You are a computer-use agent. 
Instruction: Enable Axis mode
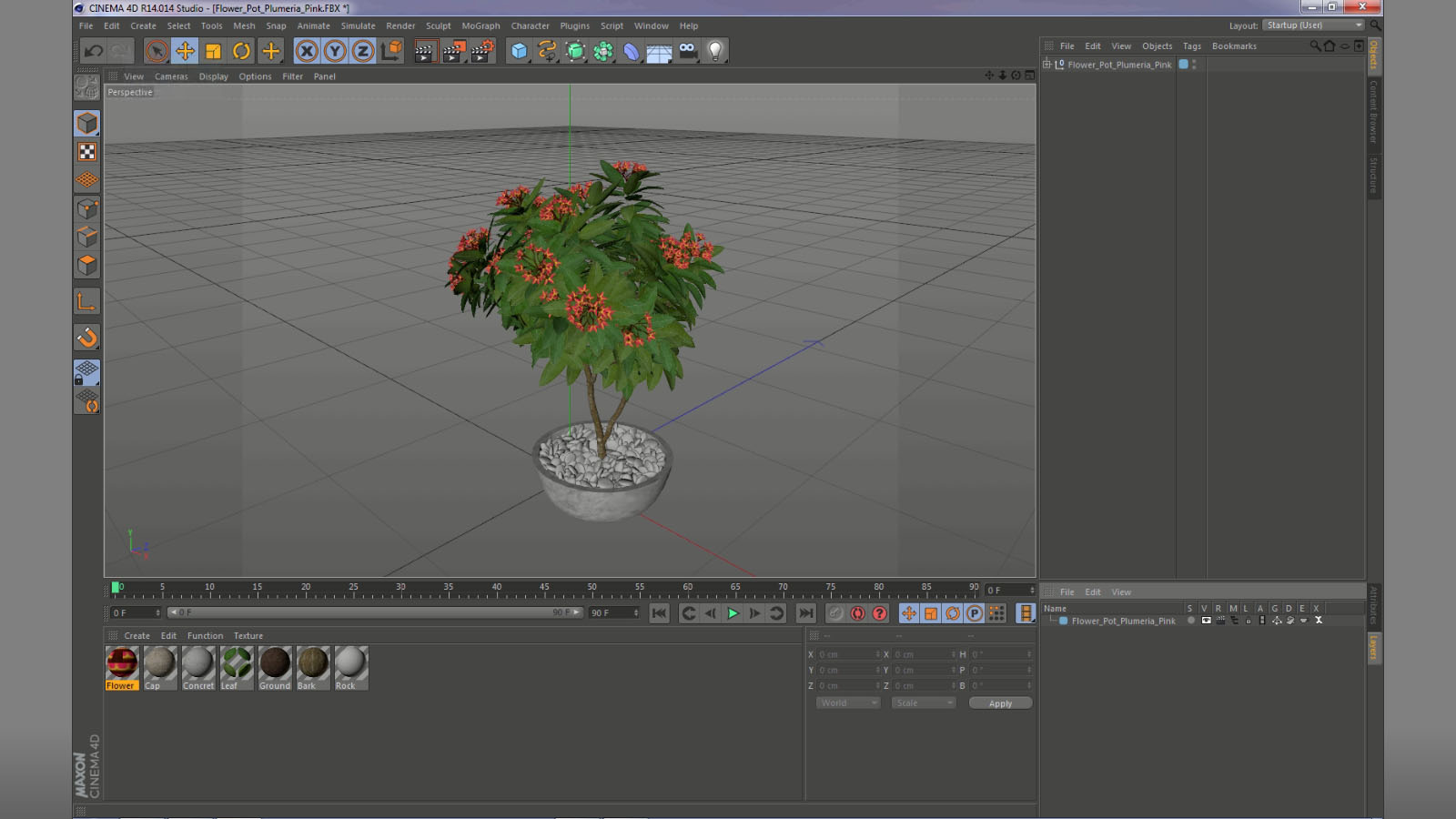(86, 302)
